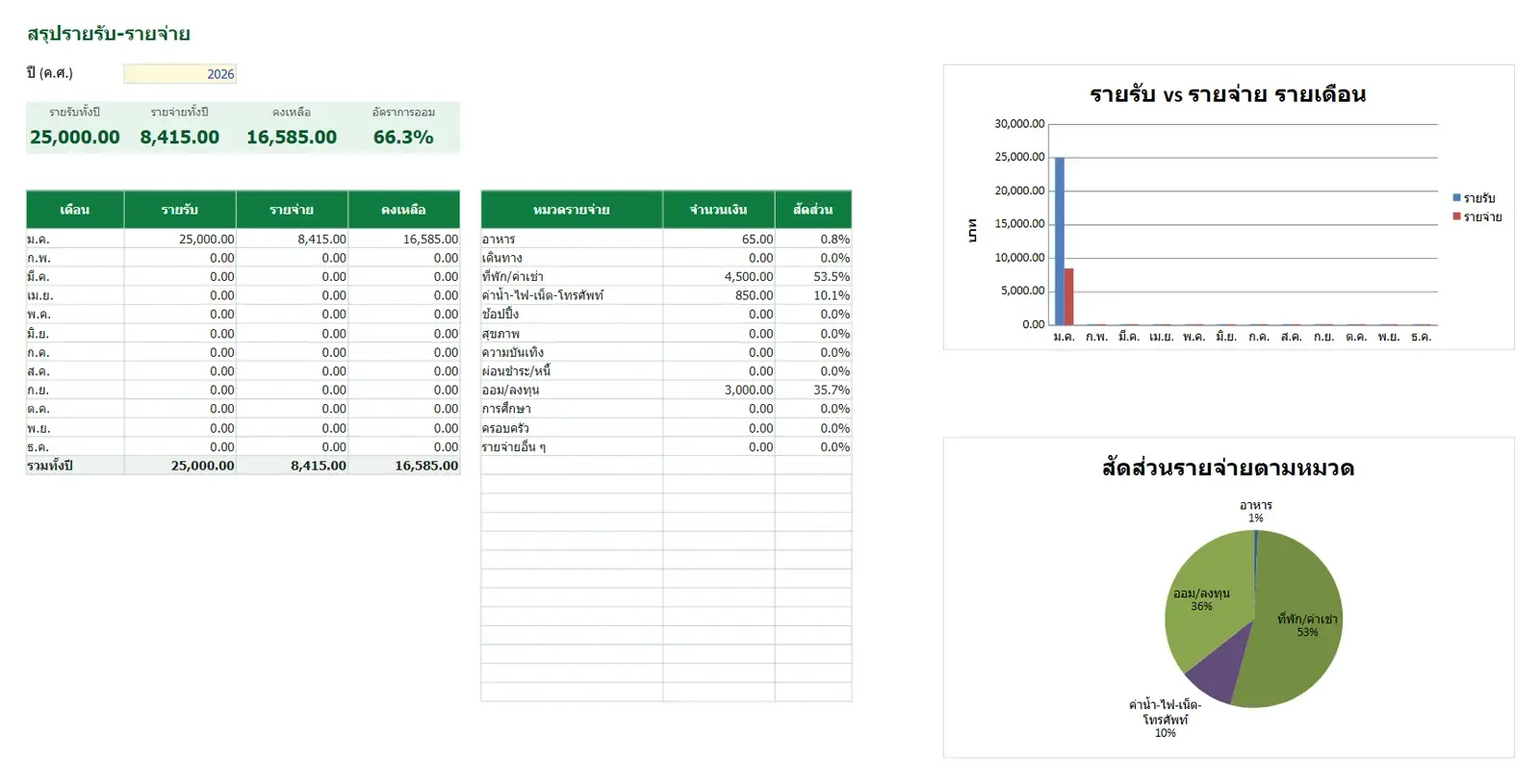1540x784 pixels.
Task: Click the รายจ่ายอื่น ๆ category cell
Action: click(x=572, y=446)
